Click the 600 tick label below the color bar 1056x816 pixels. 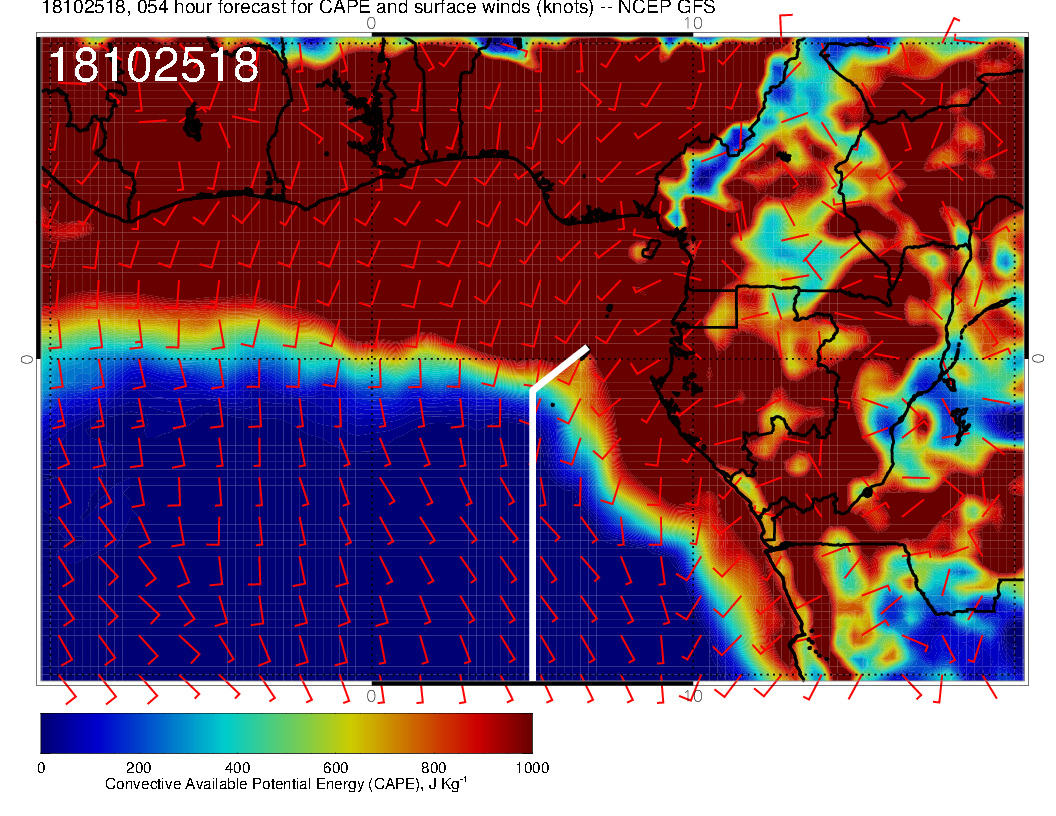click(x=335, y=768)
